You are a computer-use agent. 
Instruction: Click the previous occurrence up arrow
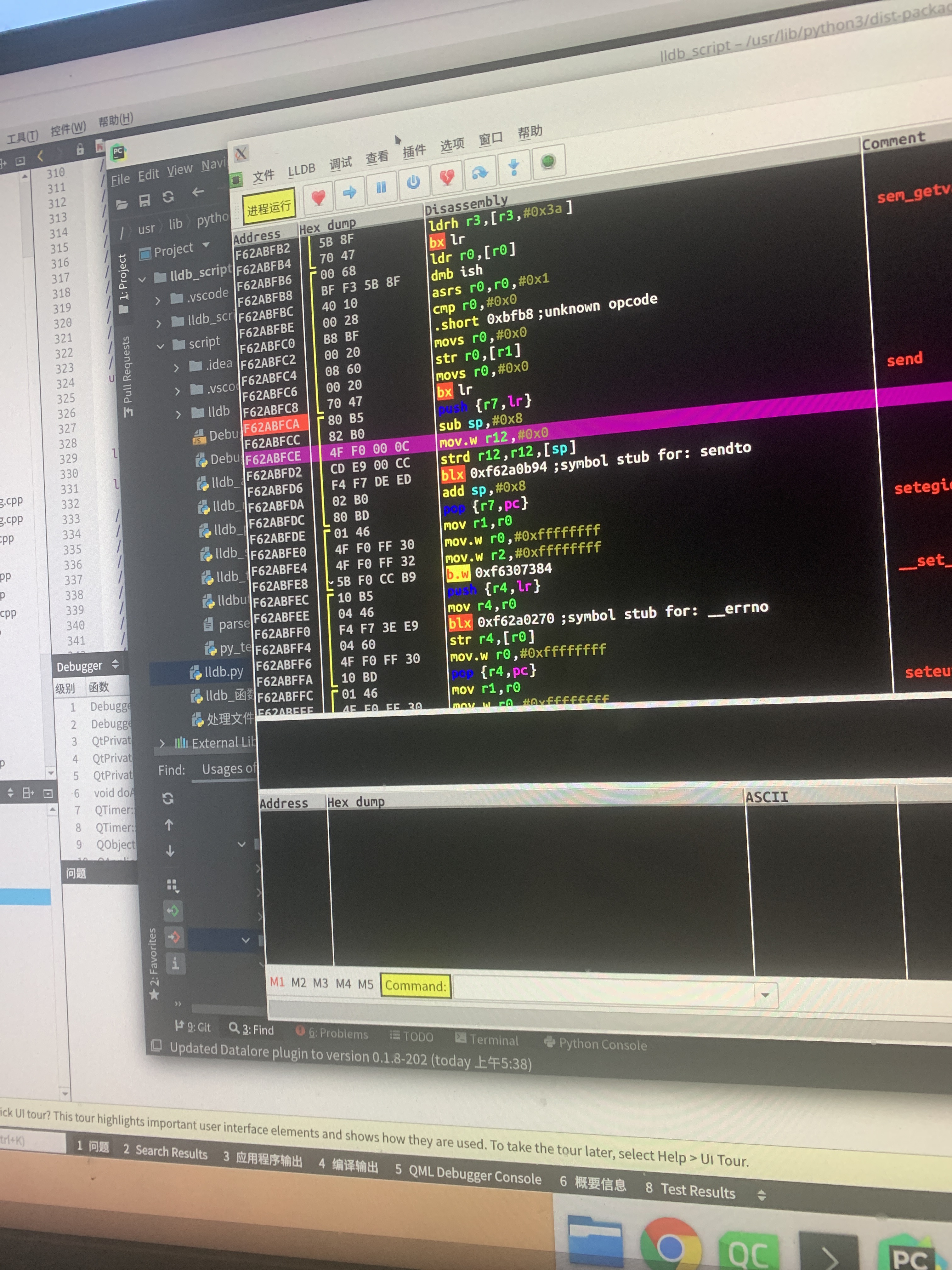click(169, 825)
